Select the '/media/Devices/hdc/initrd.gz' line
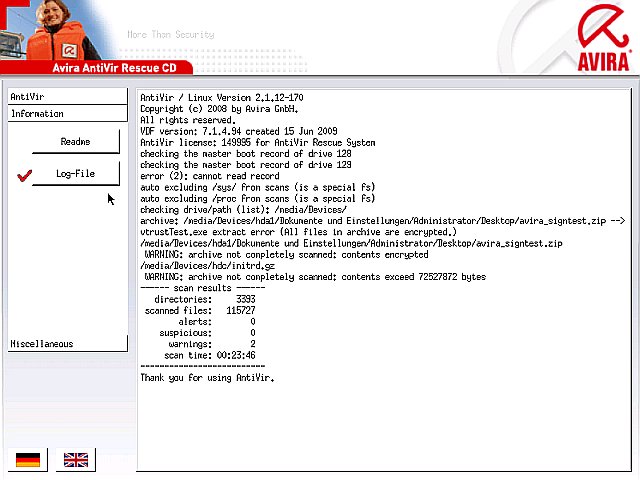This screenshot has width=640, height=480. 207,266
